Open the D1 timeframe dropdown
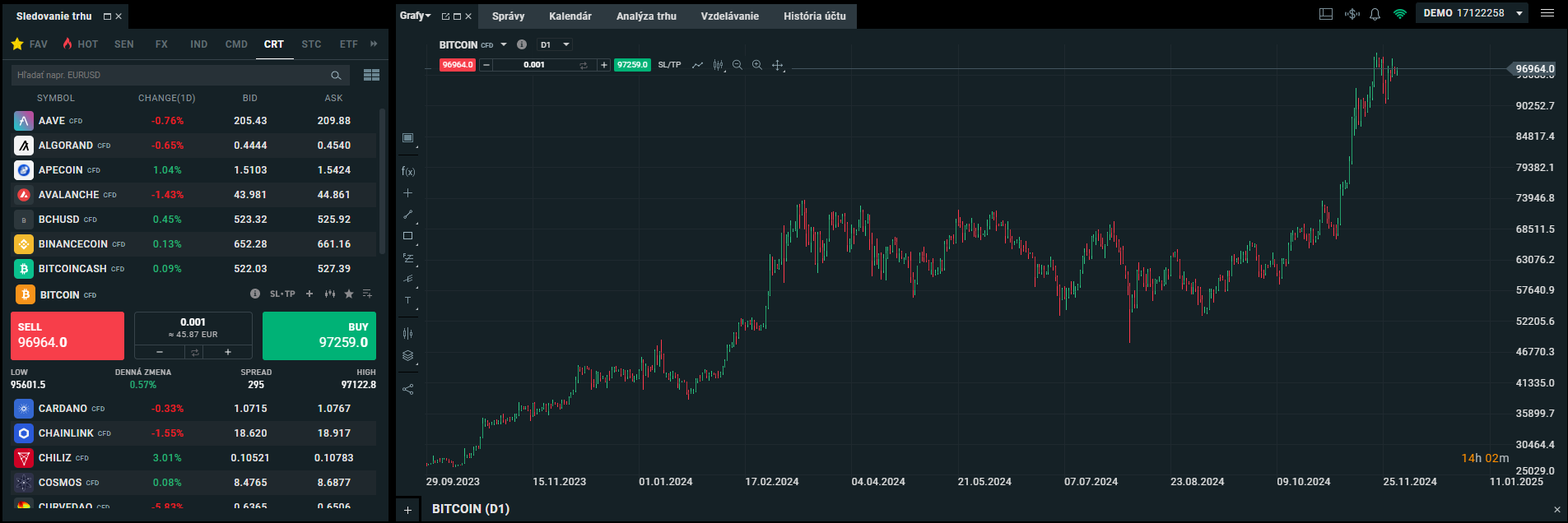The width and height of the screenshot is (1568, 523). 554,45
